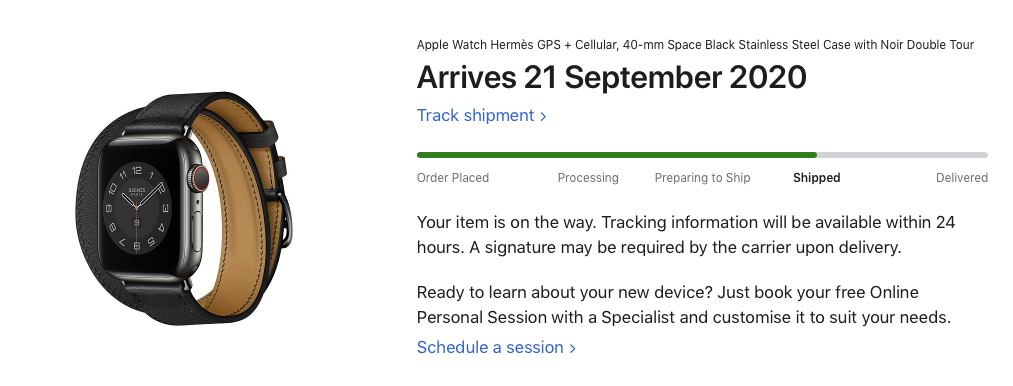Click the red digital crown on the watch
This screenshot has height=386, width=1013.
pos(201,178)
